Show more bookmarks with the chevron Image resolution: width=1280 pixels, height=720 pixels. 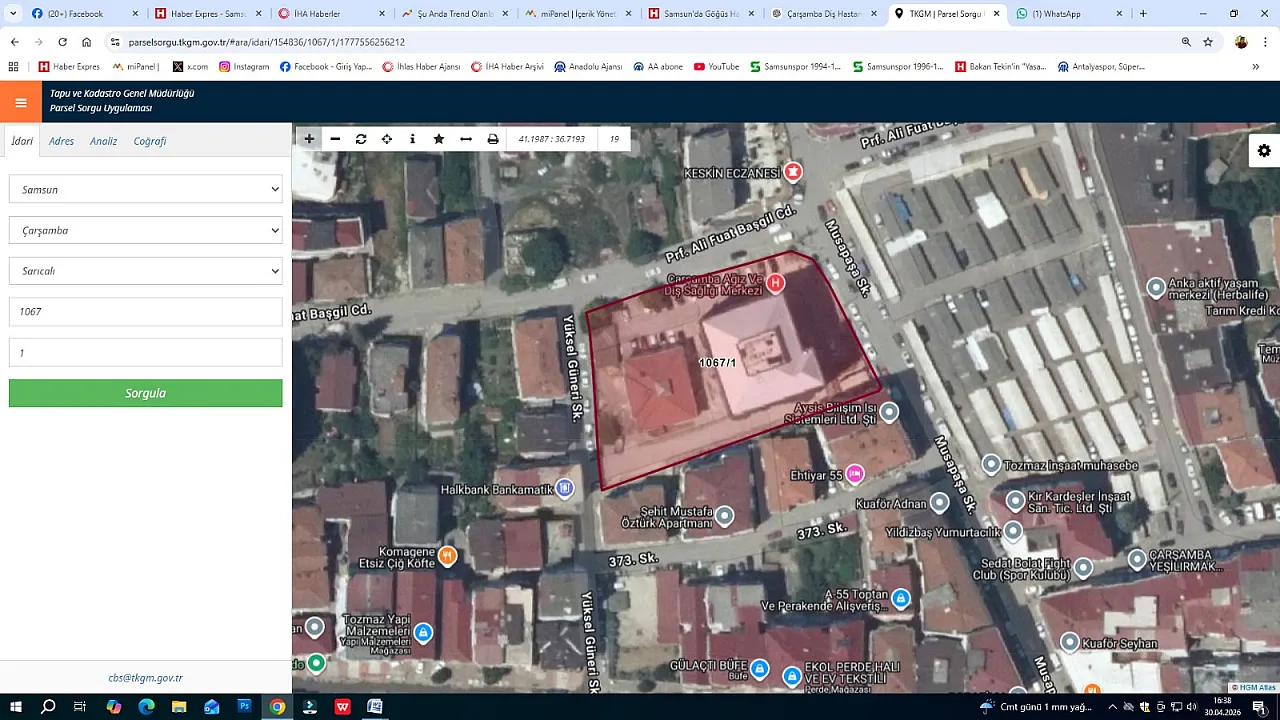(x=1255, y=67)
